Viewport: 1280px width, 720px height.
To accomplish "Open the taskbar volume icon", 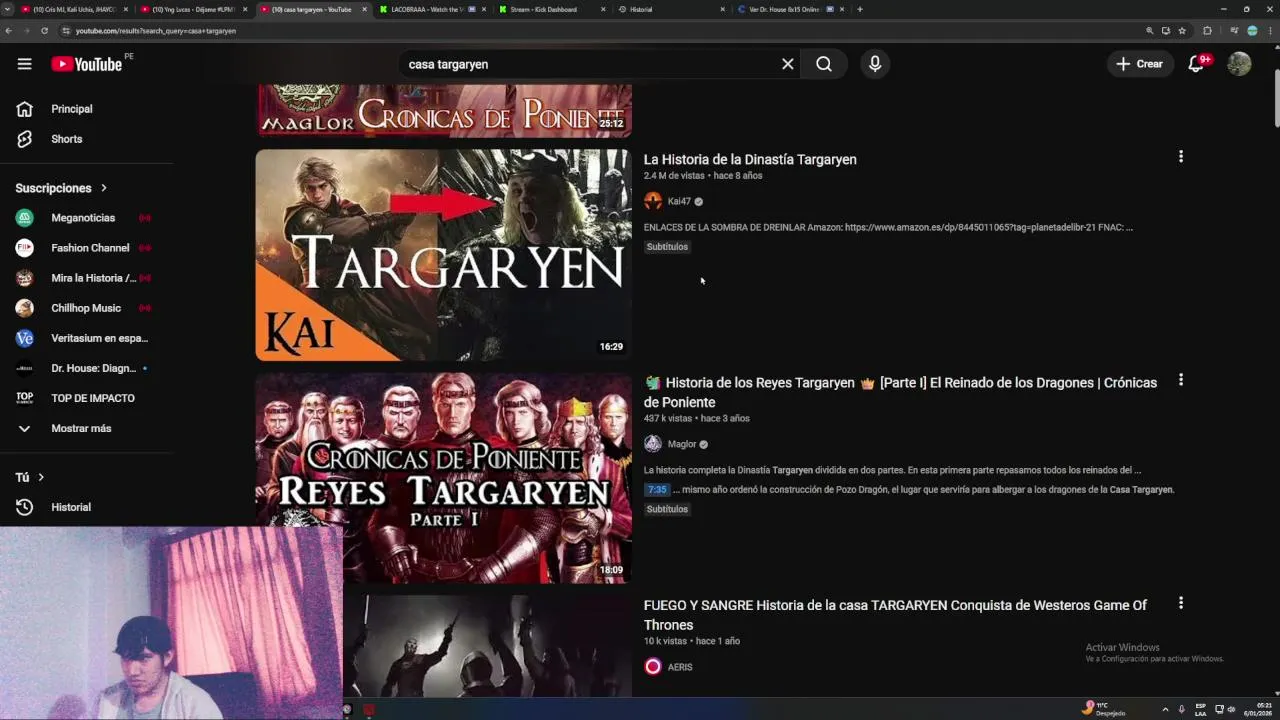I will point(1231,709).
